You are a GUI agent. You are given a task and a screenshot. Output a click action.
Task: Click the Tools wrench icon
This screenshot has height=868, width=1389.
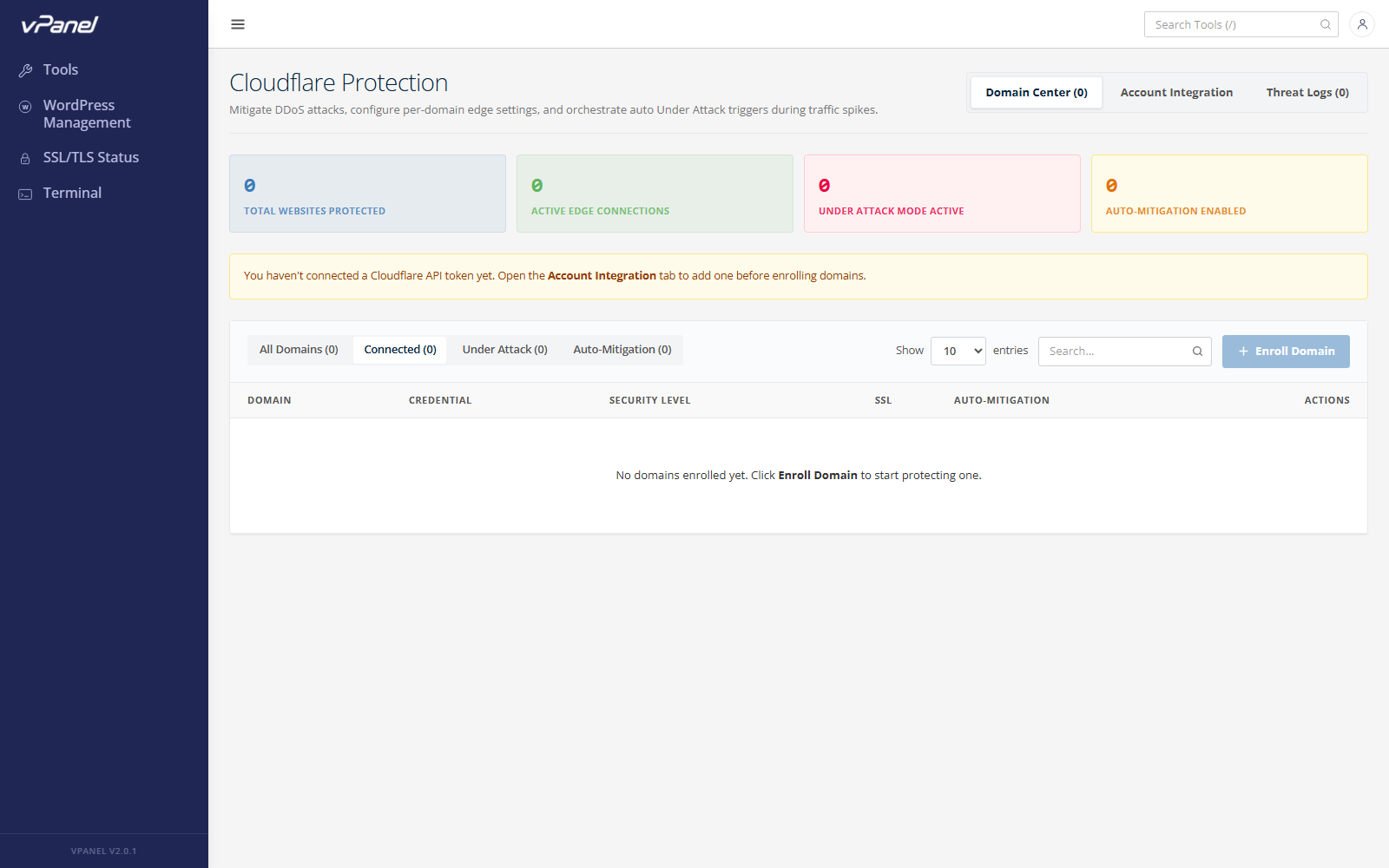pos(26,70)
